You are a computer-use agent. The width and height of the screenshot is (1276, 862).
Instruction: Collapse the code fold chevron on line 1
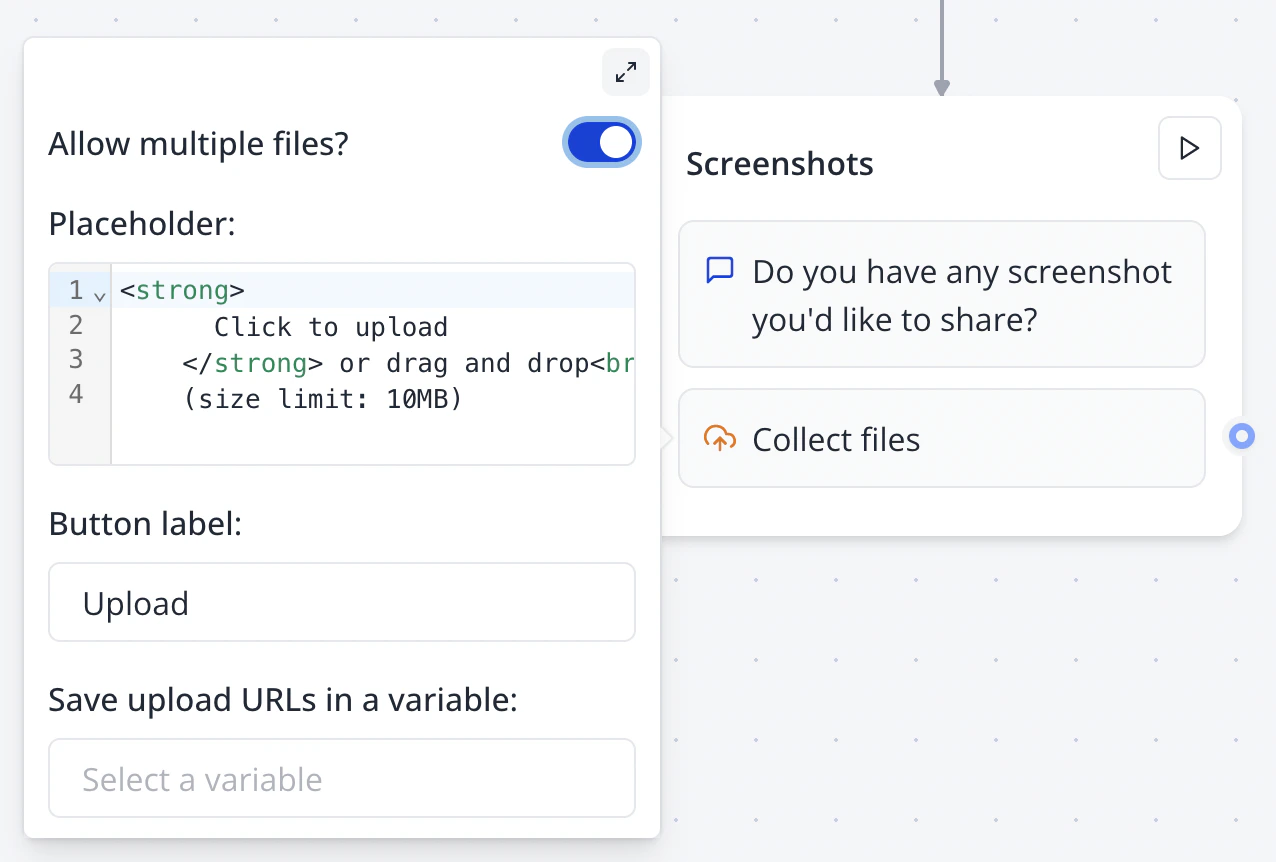click(x=99, y=296)
